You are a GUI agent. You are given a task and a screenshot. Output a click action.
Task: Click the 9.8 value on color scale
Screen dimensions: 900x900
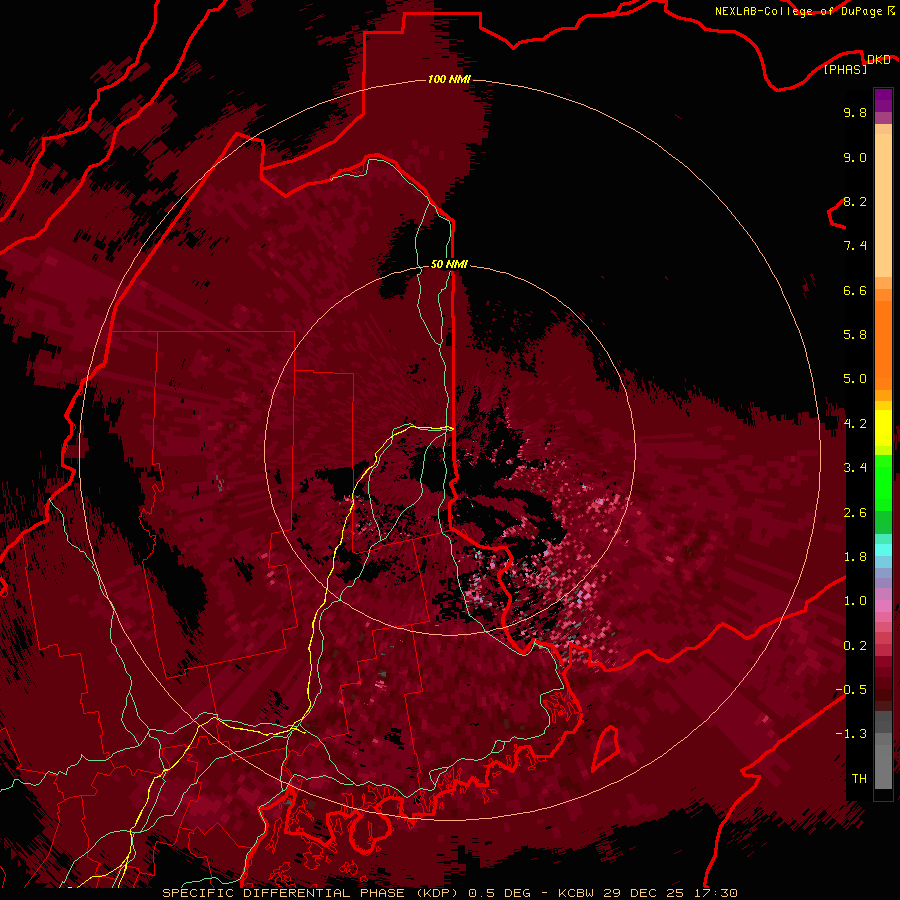[855, 112]
